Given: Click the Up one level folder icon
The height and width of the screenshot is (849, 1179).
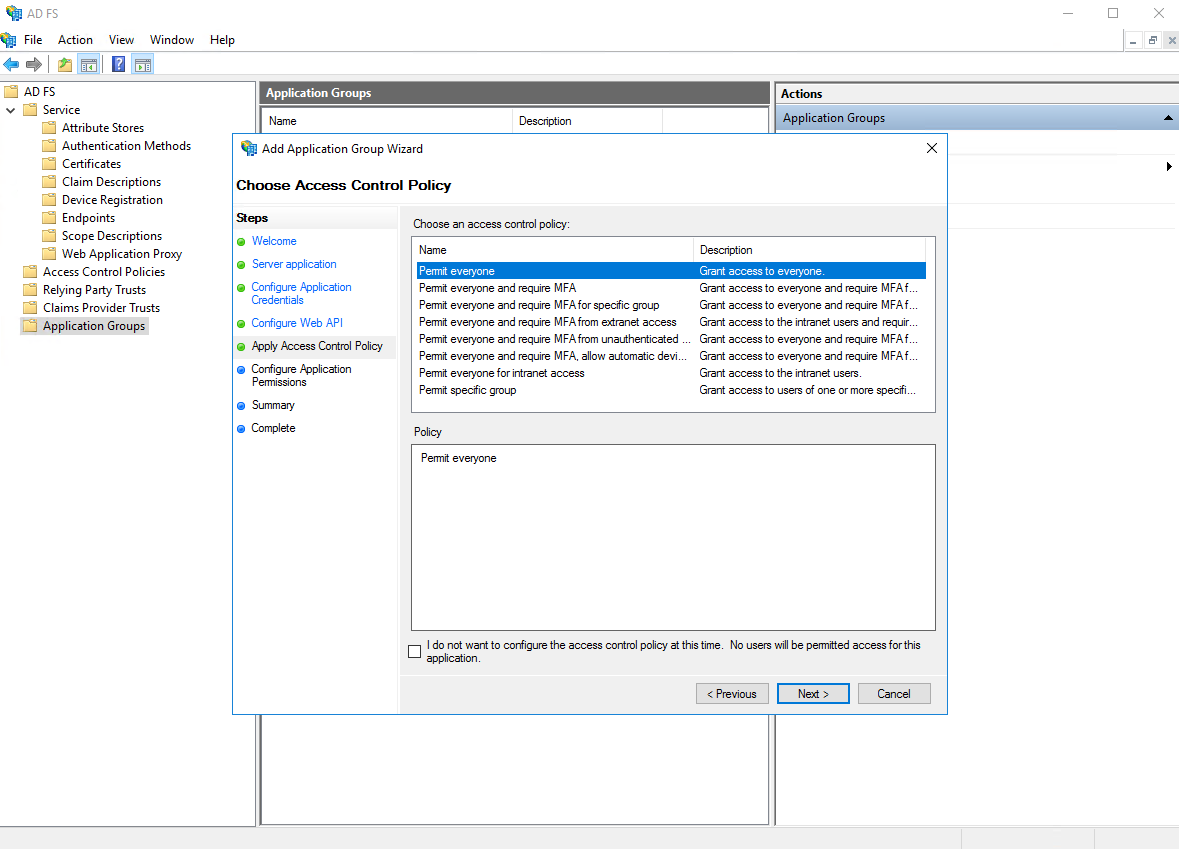Looking at the screenshot, I should click(x=65, y=65).
